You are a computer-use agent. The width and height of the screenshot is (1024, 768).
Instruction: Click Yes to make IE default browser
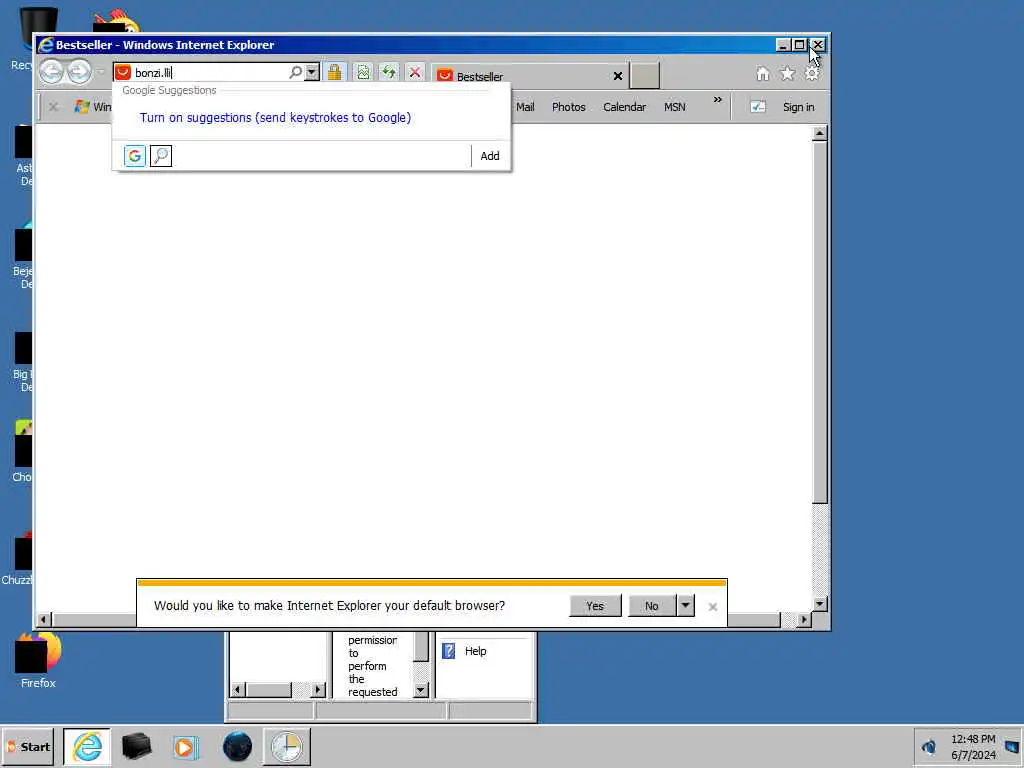(x=595, y=606)
